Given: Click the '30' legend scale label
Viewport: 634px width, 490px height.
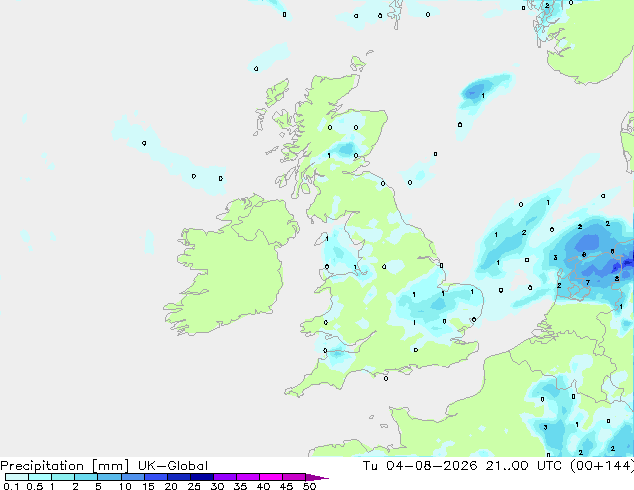Looking at the screenshot, I should 217,486.
